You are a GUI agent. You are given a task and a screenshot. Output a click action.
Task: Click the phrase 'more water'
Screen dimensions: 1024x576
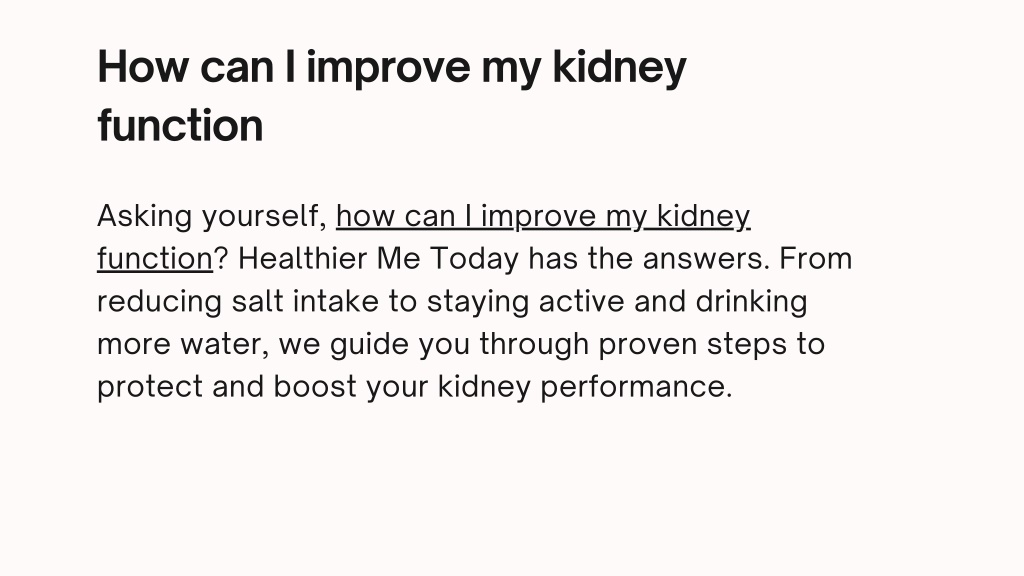pos(180,344)
